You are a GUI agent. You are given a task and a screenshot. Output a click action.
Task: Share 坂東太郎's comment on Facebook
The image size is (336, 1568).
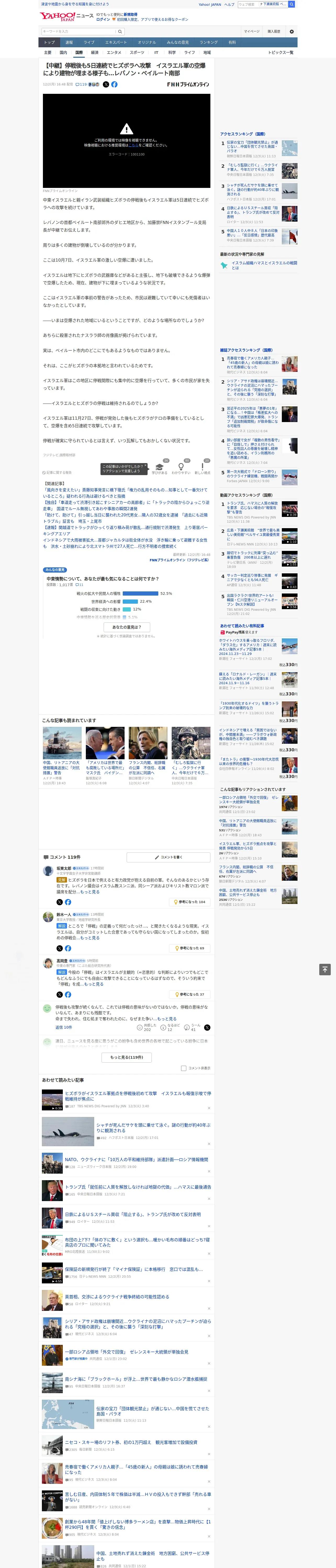coord(68,902)
